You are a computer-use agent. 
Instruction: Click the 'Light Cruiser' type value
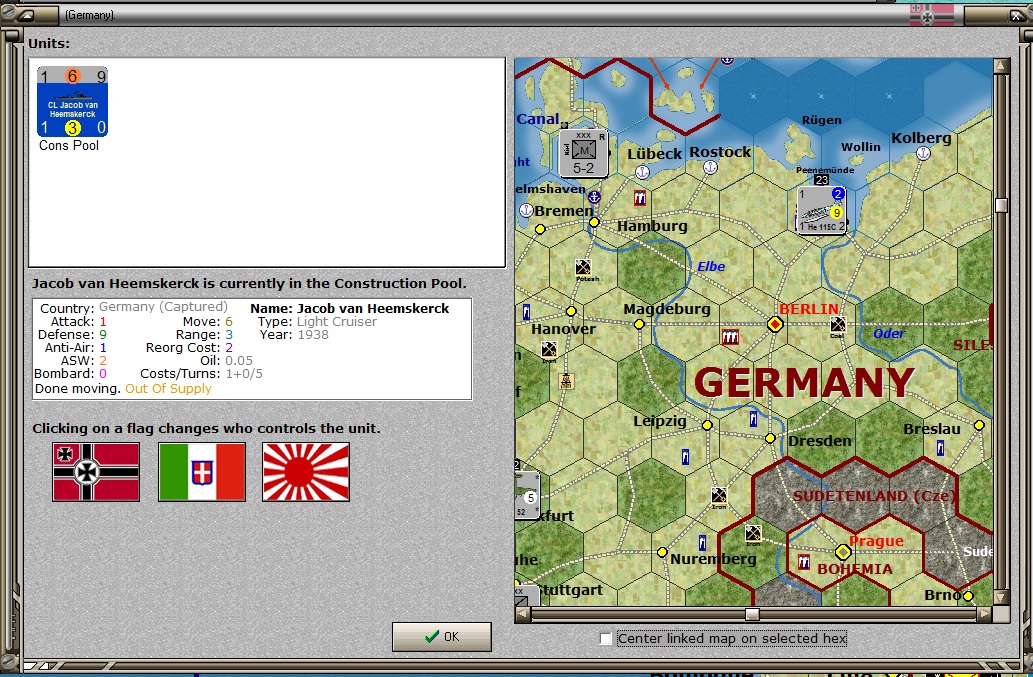tap(337, 321)
